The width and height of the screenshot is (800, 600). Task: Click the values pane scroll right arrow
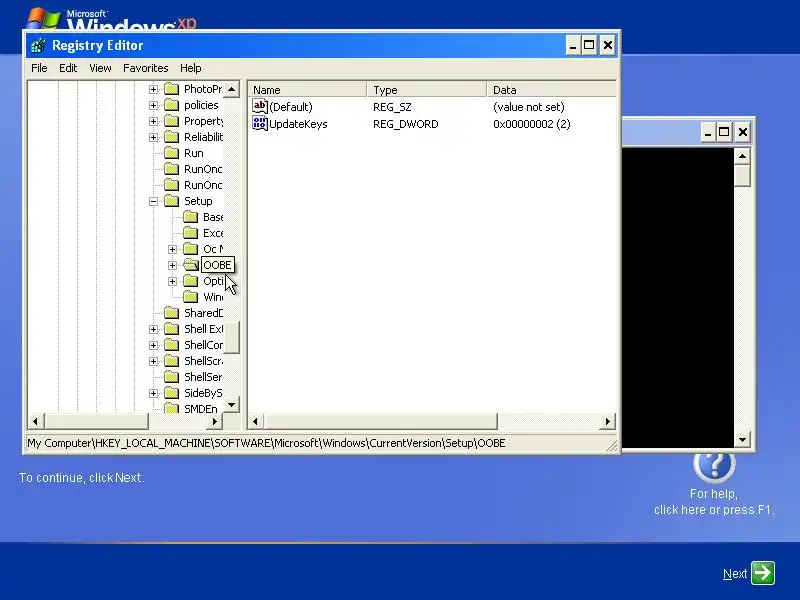click(608, 421)
